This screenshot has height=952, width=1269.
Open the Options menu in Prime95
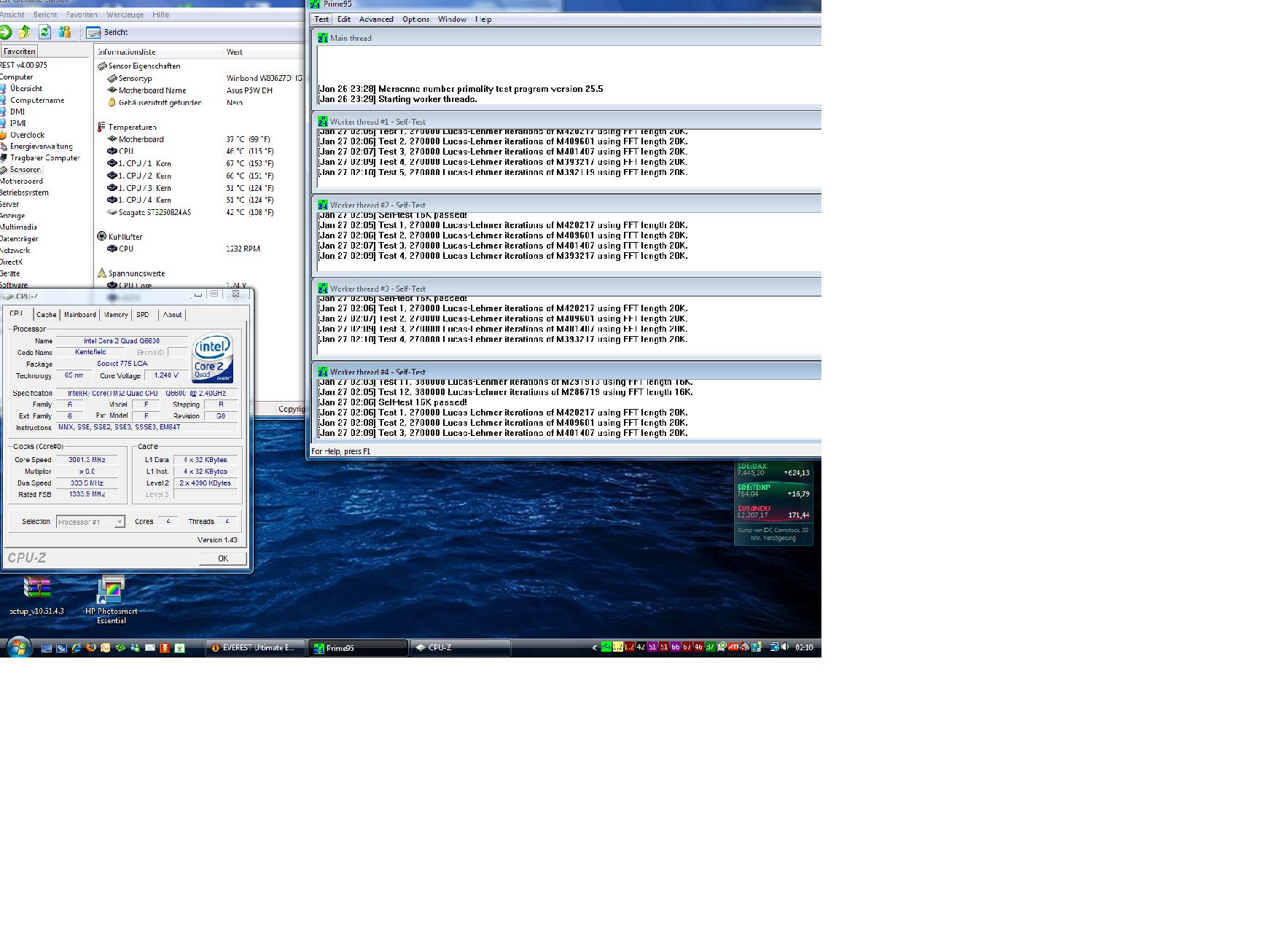point(416,19)
